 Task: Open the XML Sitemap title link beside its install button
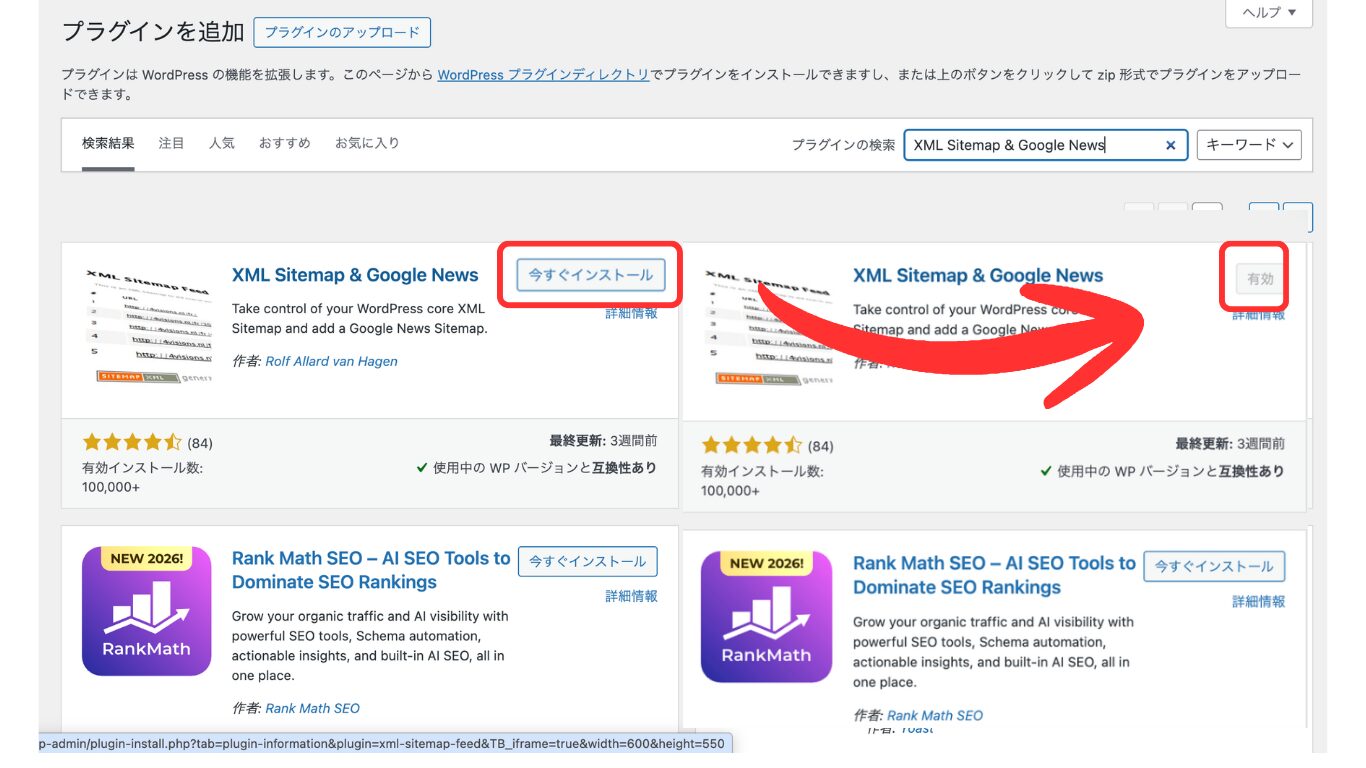[x=355, y=275]
